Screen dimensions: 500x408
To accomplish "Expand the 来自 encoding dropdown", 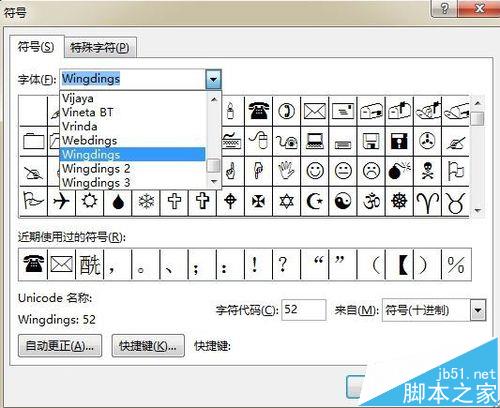I will (x=478, y=310).
